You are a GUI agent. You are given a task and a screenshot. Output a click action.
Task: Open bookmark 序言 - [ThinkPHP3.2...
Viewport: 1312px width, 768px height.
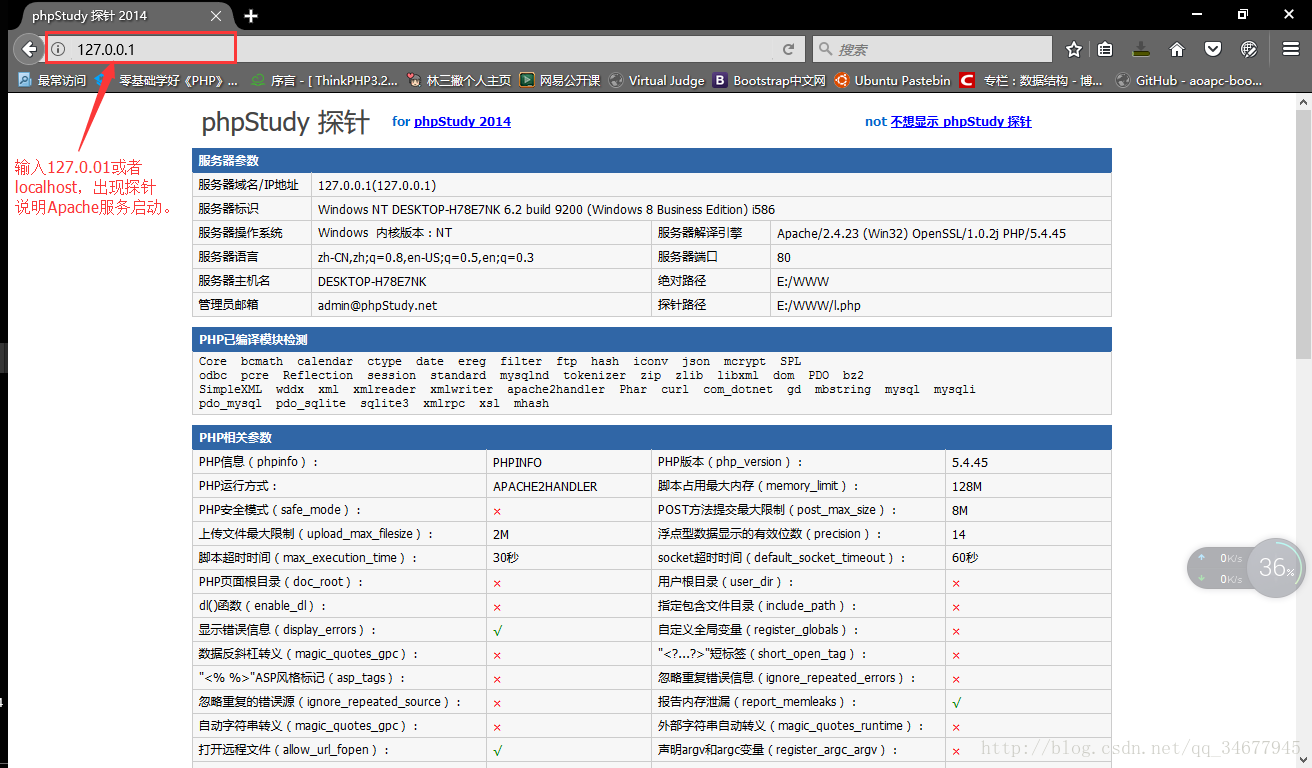coord(324,80)
